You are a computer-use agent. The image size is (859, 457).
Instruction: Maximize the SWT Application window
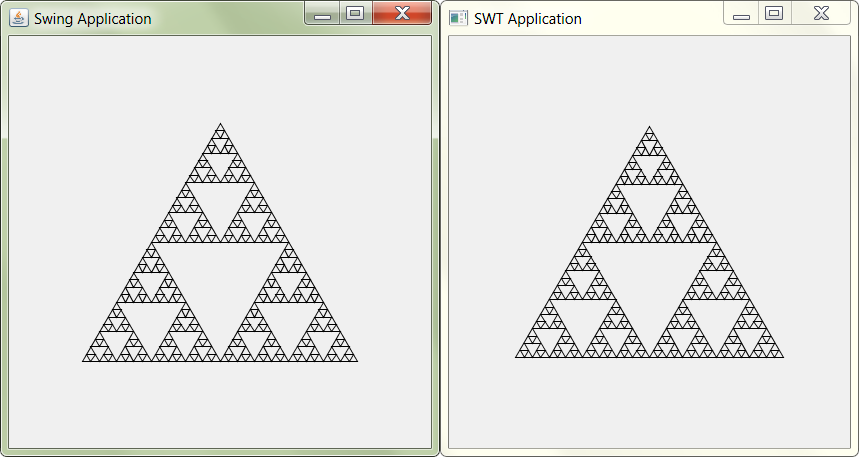tap(774, 13)
